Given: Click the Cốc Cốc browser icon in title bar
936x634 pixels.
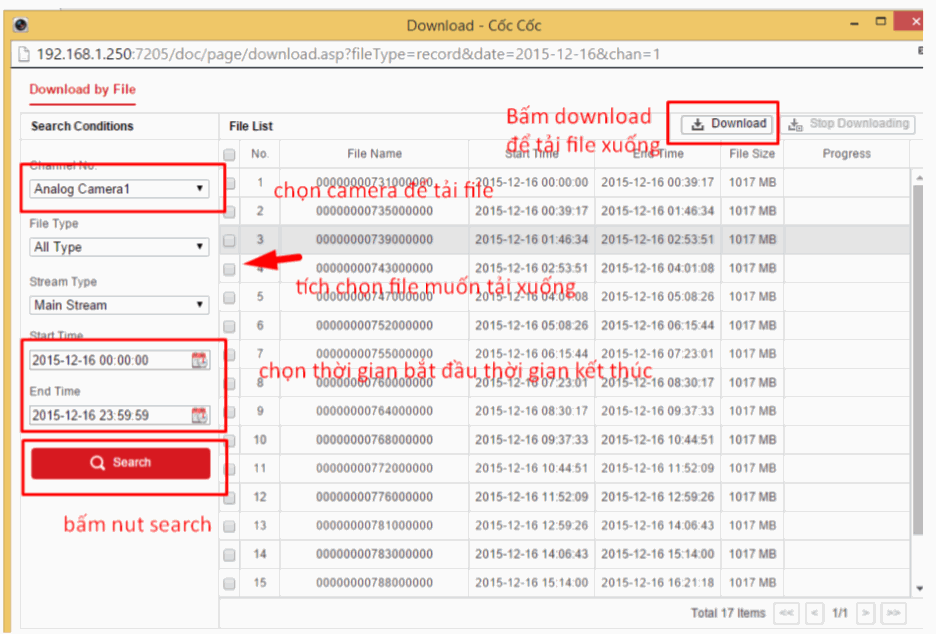Looking at the screenshot, I should 20,24.
